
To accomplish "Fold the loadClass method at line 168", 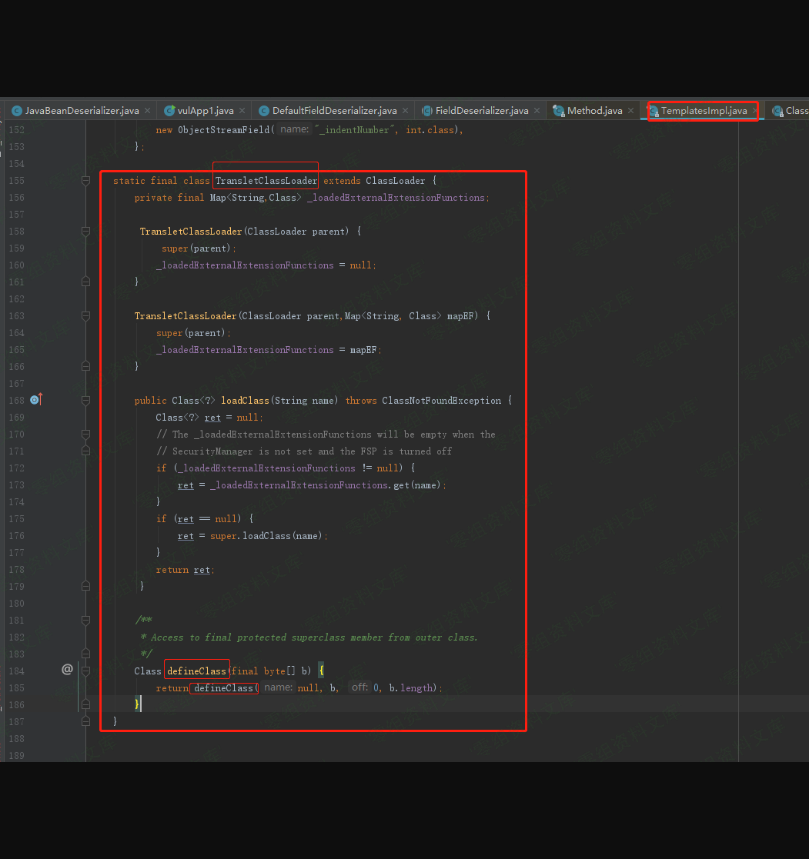I will [86, 400].
